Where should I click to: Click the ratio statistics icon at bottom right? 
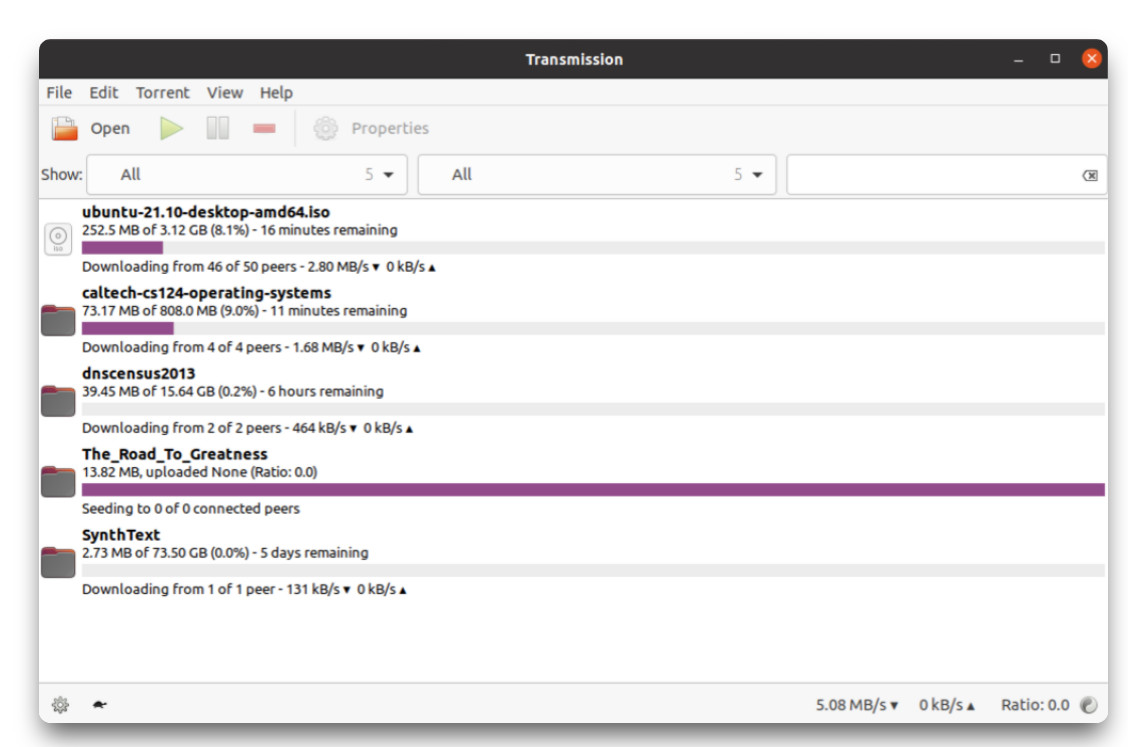1089,705
